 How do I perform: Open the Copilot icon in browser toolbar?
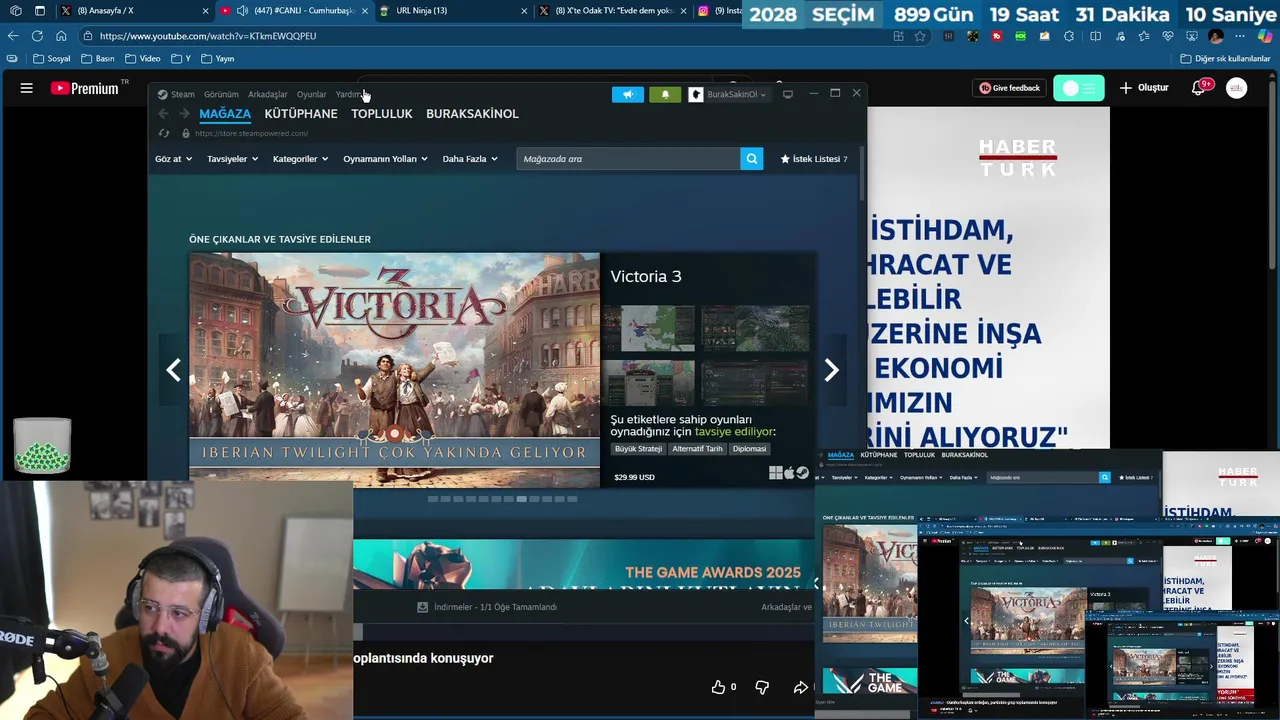coord(1265,36)
